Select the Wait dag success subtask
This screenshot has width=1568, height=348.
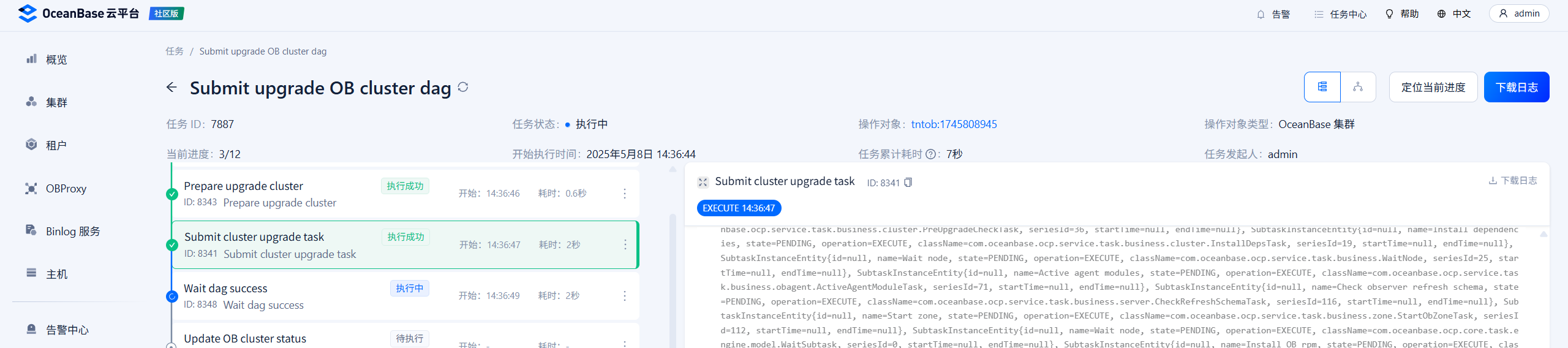[405, 296]
